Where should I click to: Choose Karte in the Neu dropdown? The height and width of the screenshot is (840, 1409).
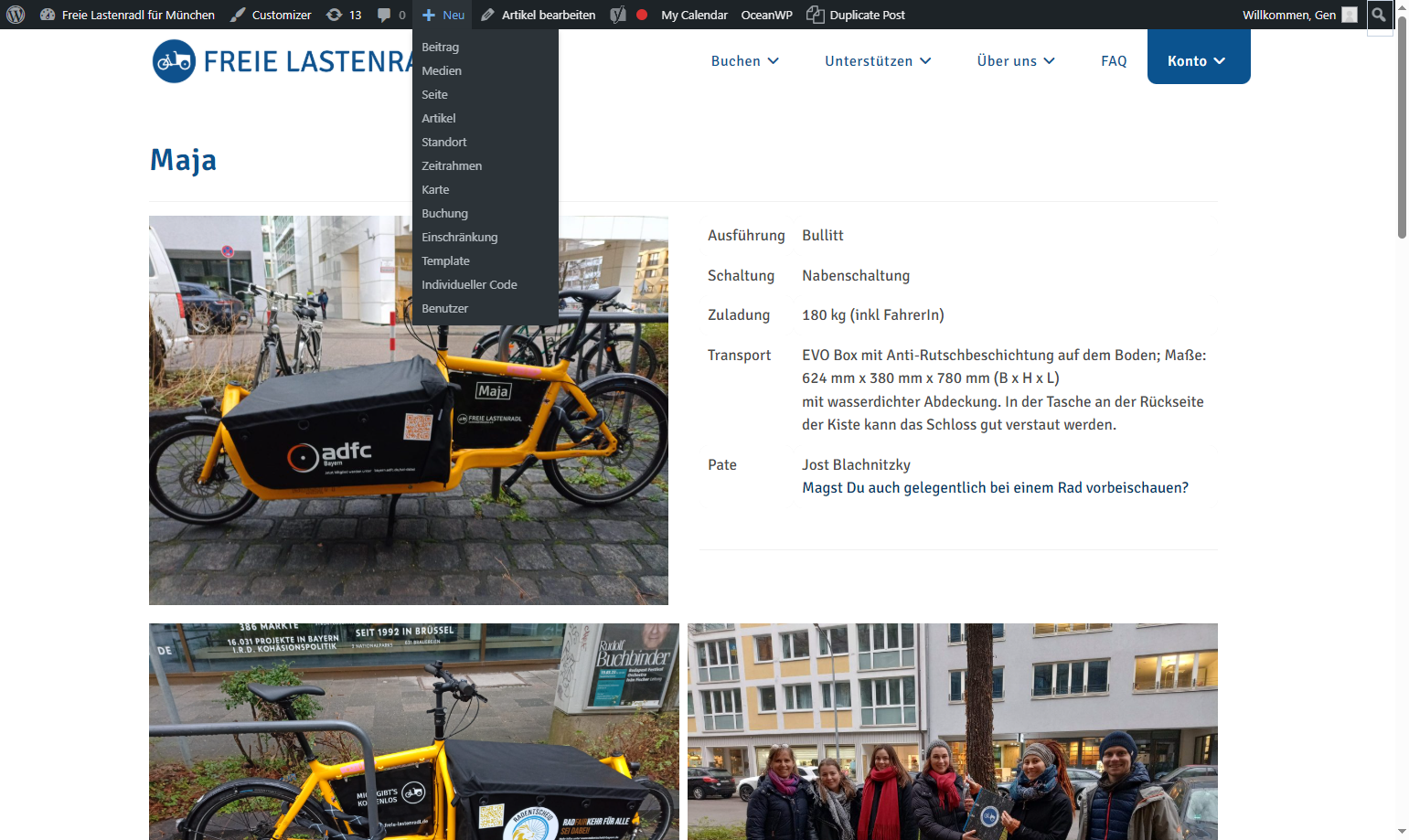[486, 189]
